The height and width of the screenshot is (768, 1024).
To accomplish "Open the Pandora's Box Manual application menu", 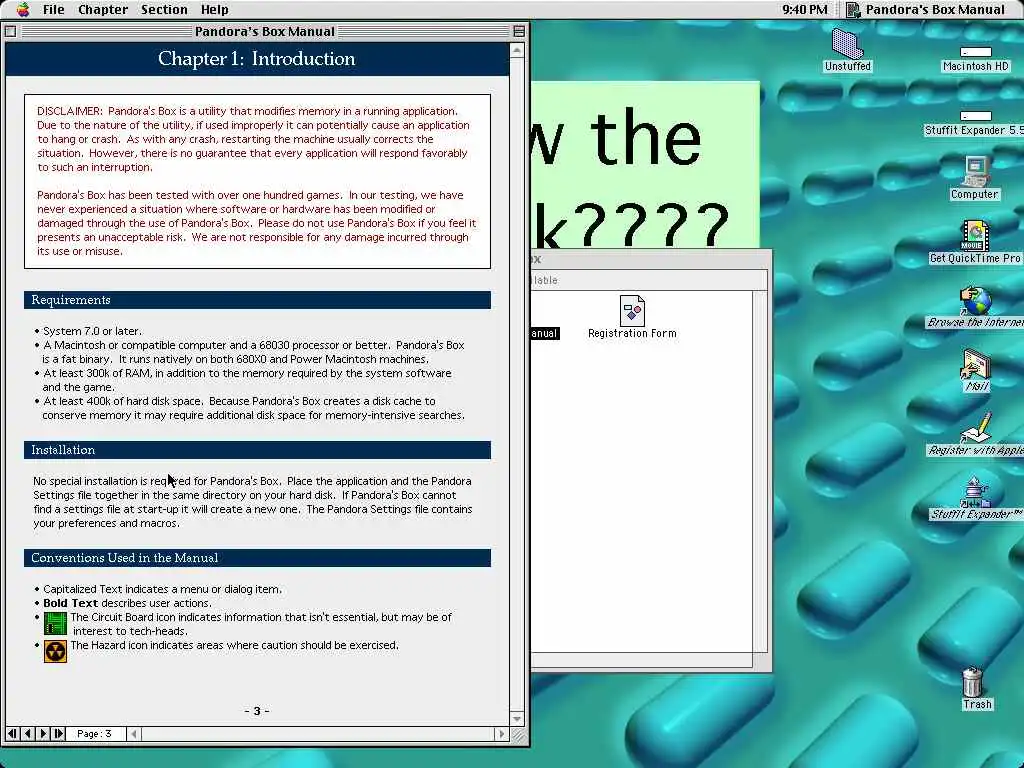I will (x=926, y=9).
